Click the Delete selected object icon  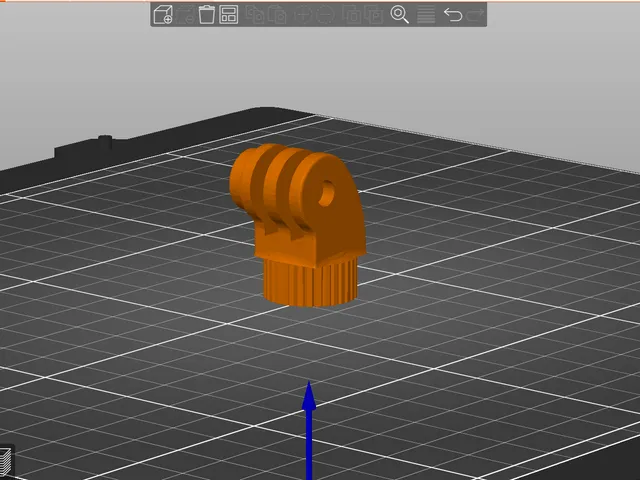pyautogui.click(x=184, y=15)
